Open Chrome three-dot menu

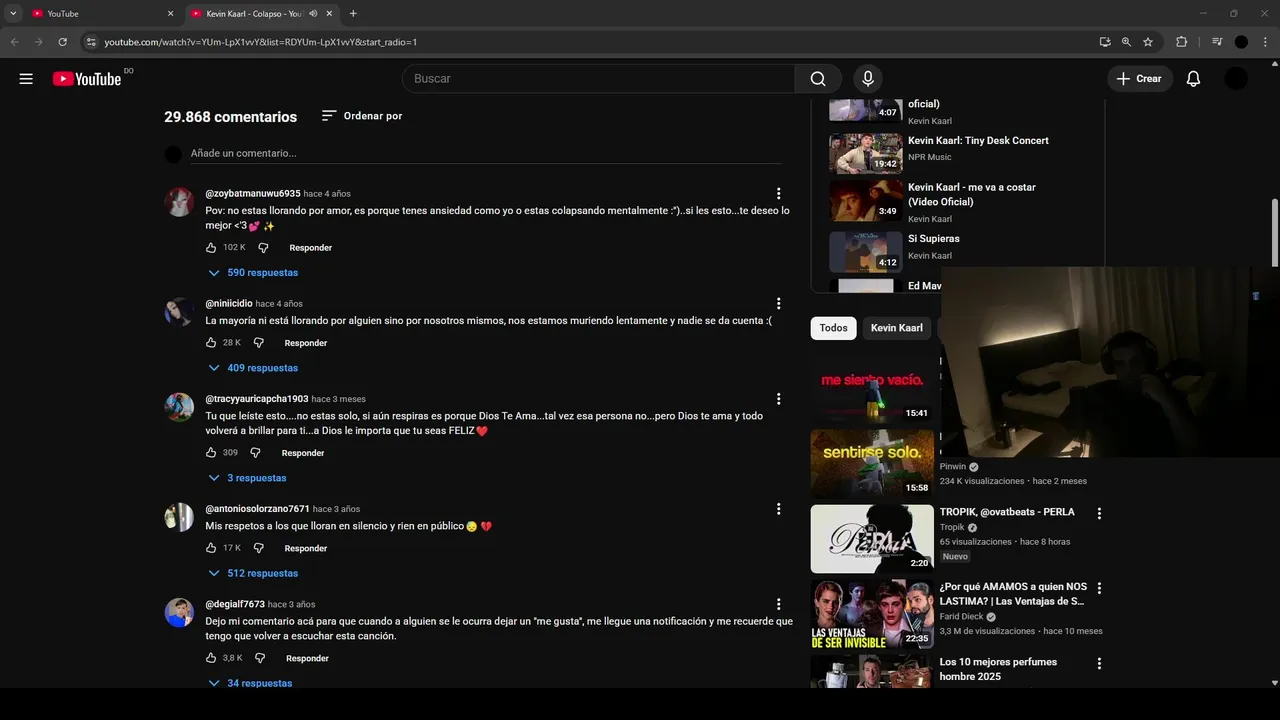1266,42
